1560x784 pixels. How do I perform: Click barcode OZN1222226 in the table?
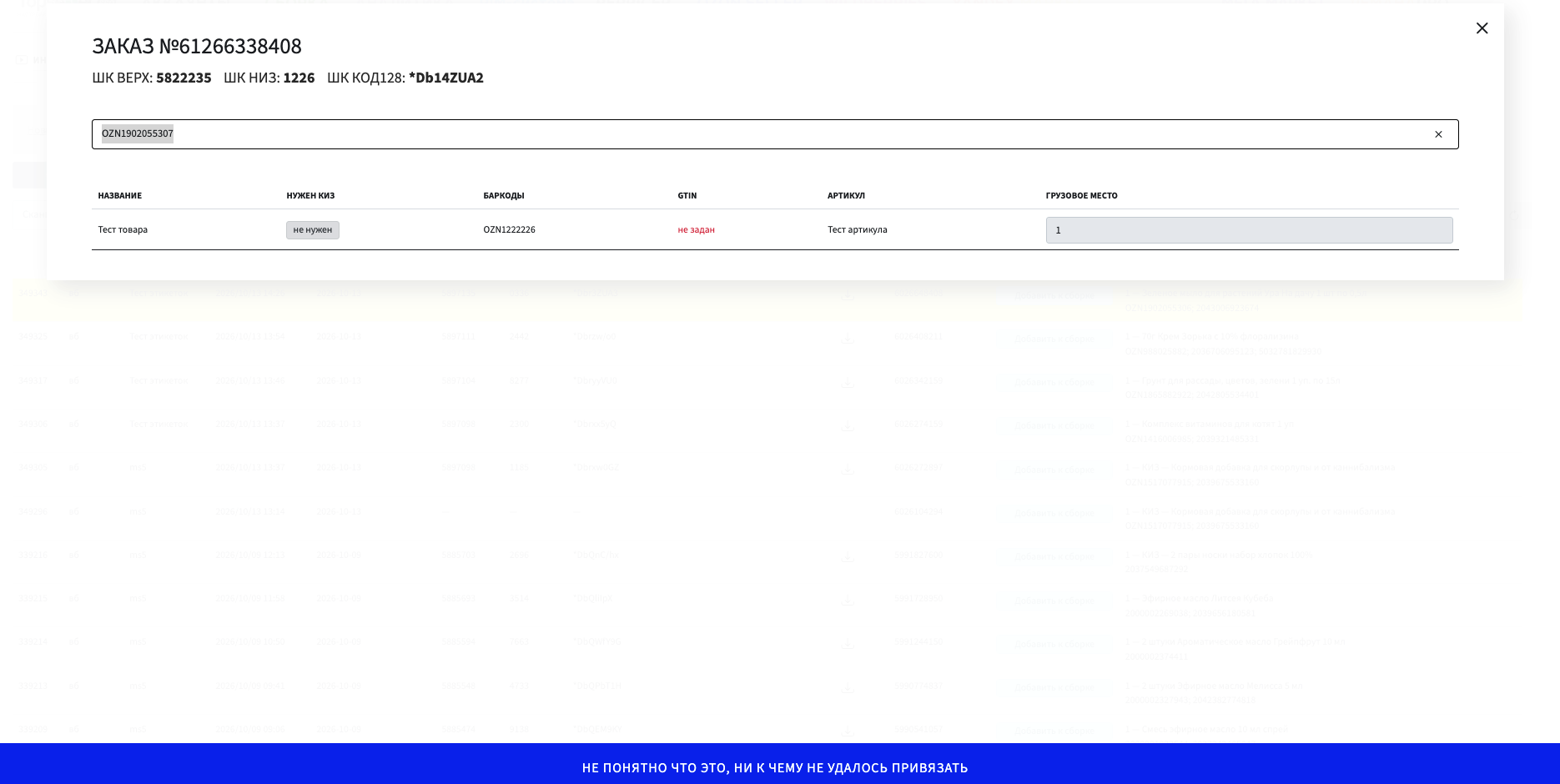coord(509,230)
